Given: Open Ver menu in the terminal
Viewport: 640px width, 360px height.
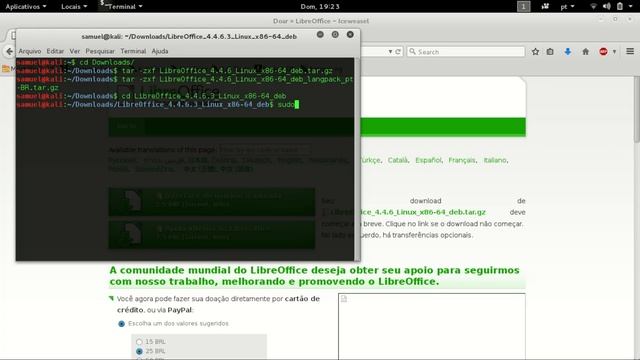Looking at the screenshot, I should (x=75, y=51).
